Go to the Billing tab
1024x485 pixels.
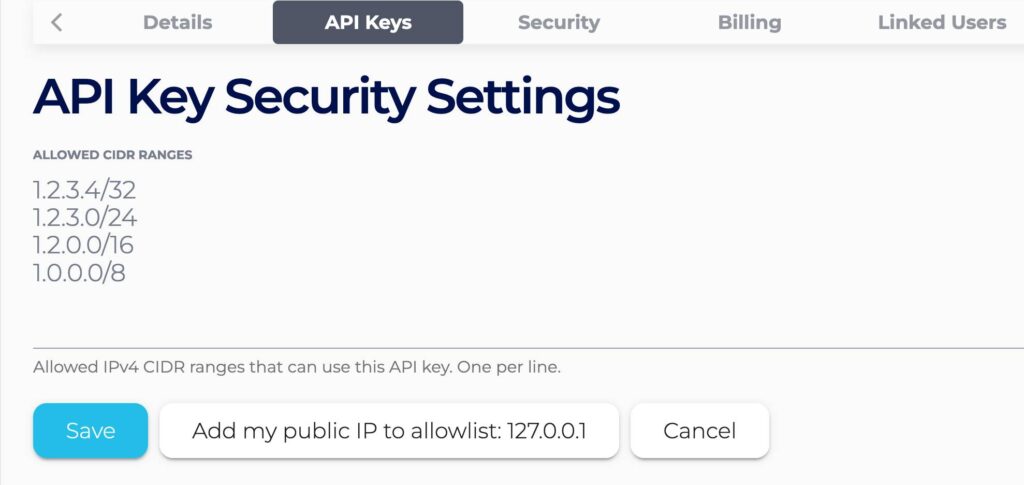tap(749, 22)
